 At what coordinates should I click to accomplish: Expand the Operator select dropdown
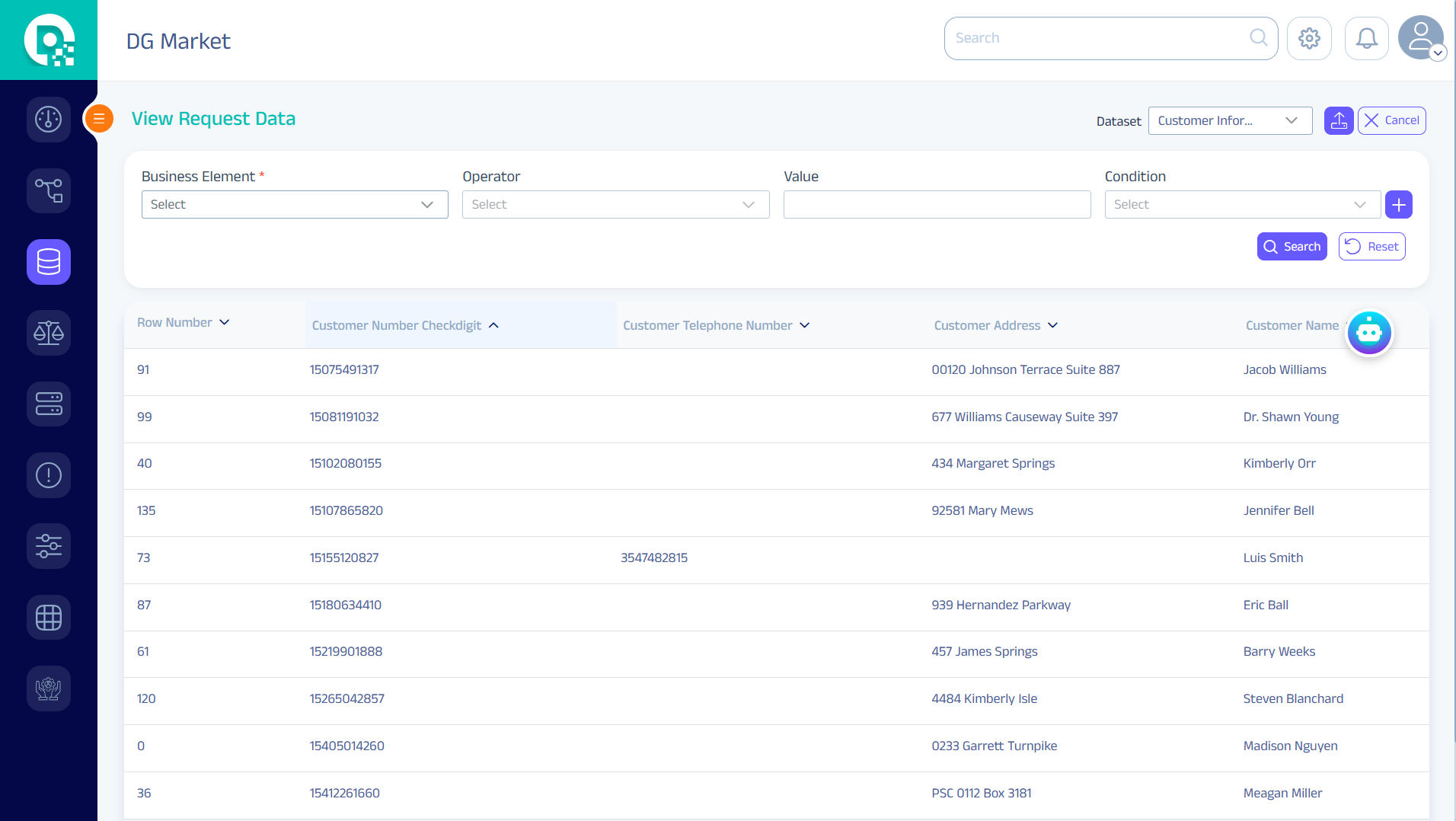pos(615,205)
